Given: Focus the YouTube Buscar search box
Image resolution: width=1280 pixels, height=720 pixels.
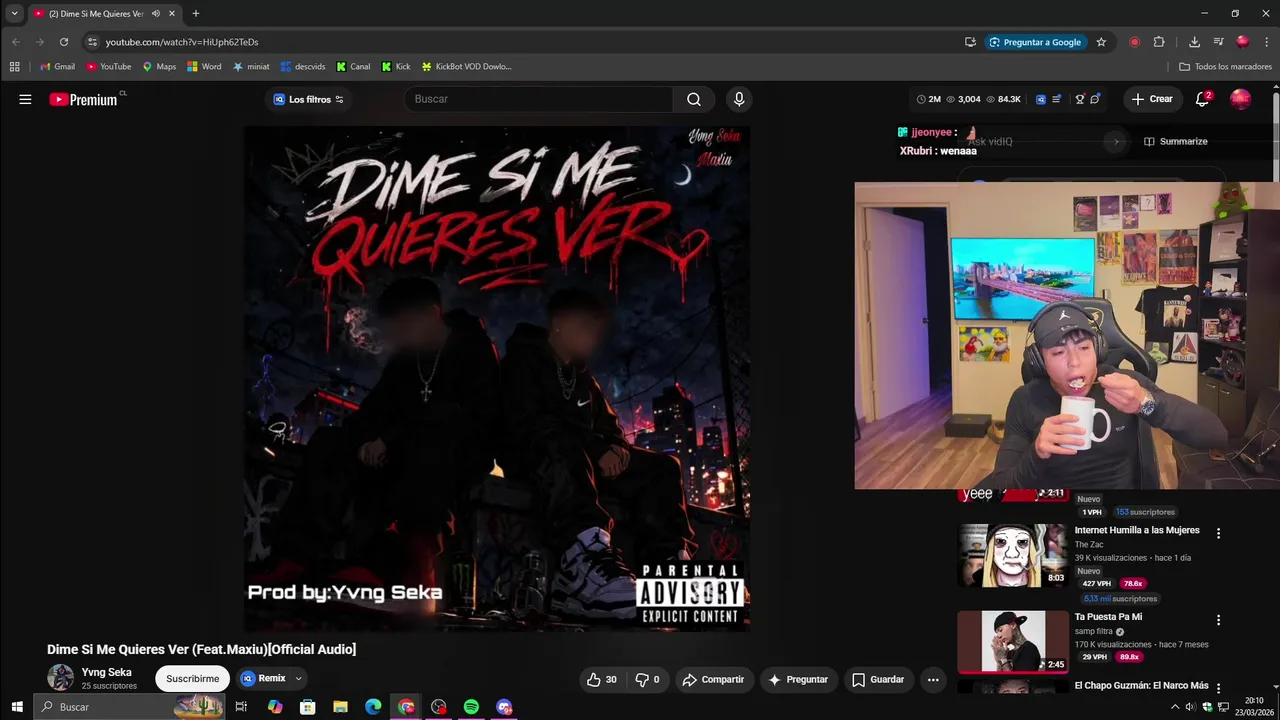Looking at the screenshot, I should click(540, 99).
